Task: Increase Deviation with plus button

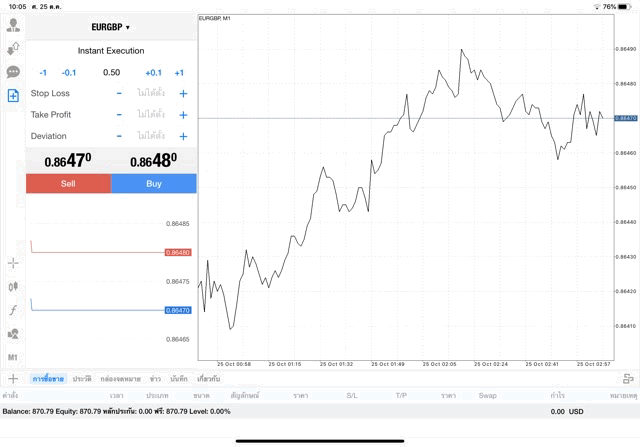Action: point(183,136)
